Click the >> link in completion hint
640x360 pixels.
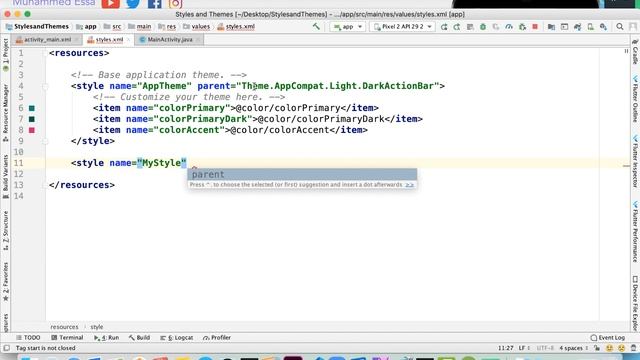point(409,185)
